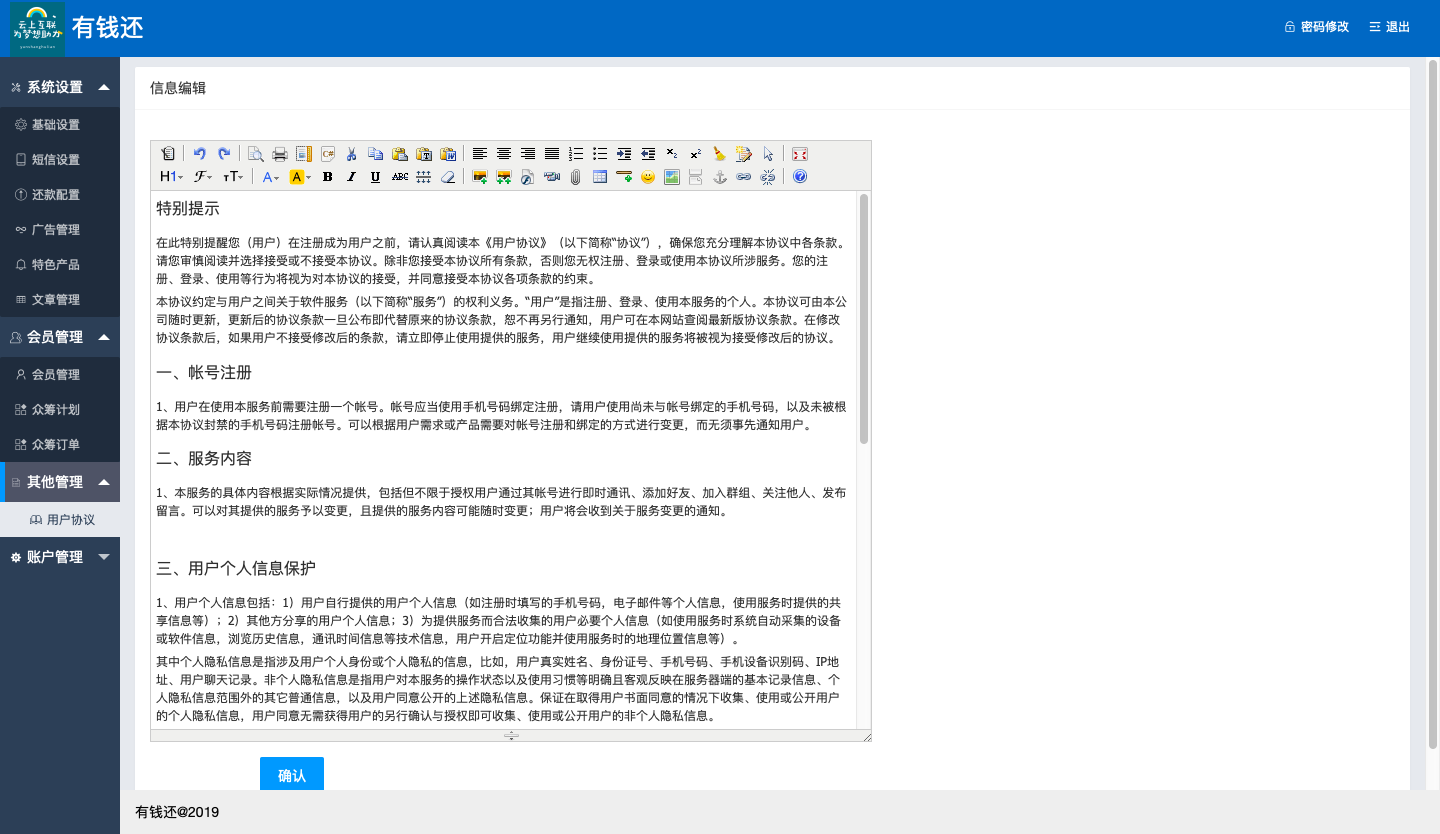Insert a table using the table icon
1440x834 pixels.
[x=600, y=177]
